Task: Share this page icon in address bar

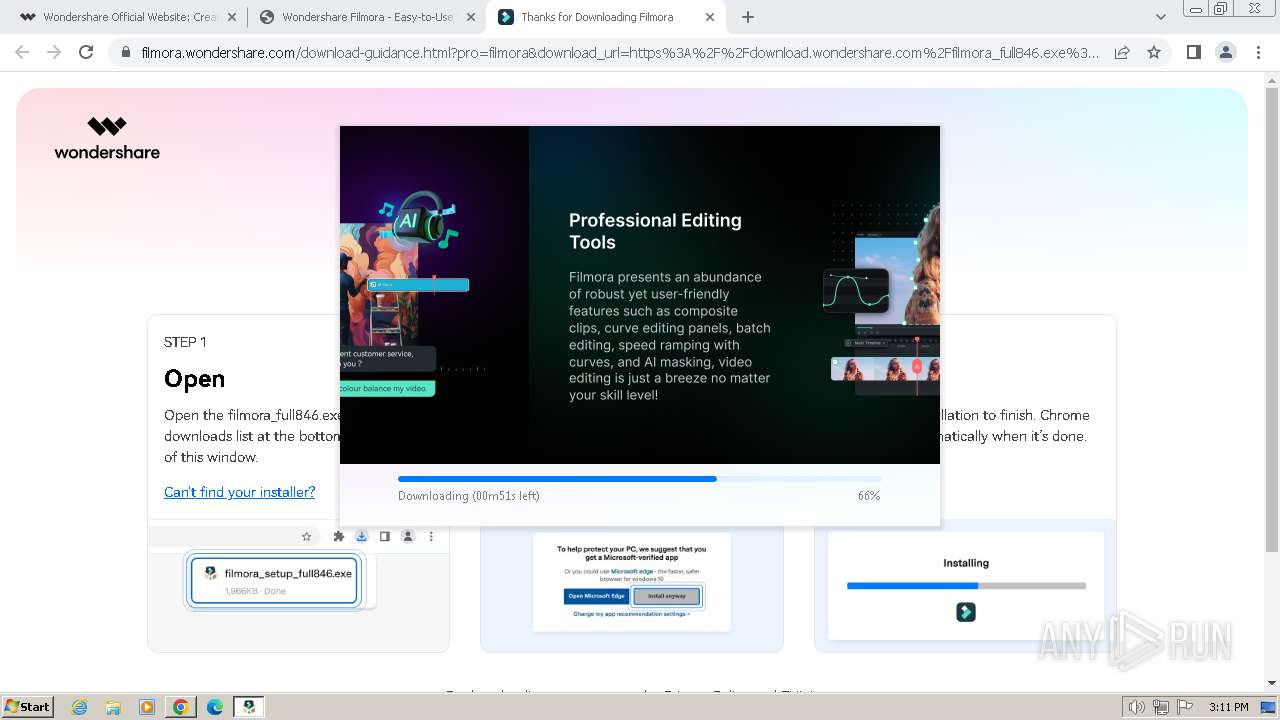Action: coord(1122,52)
